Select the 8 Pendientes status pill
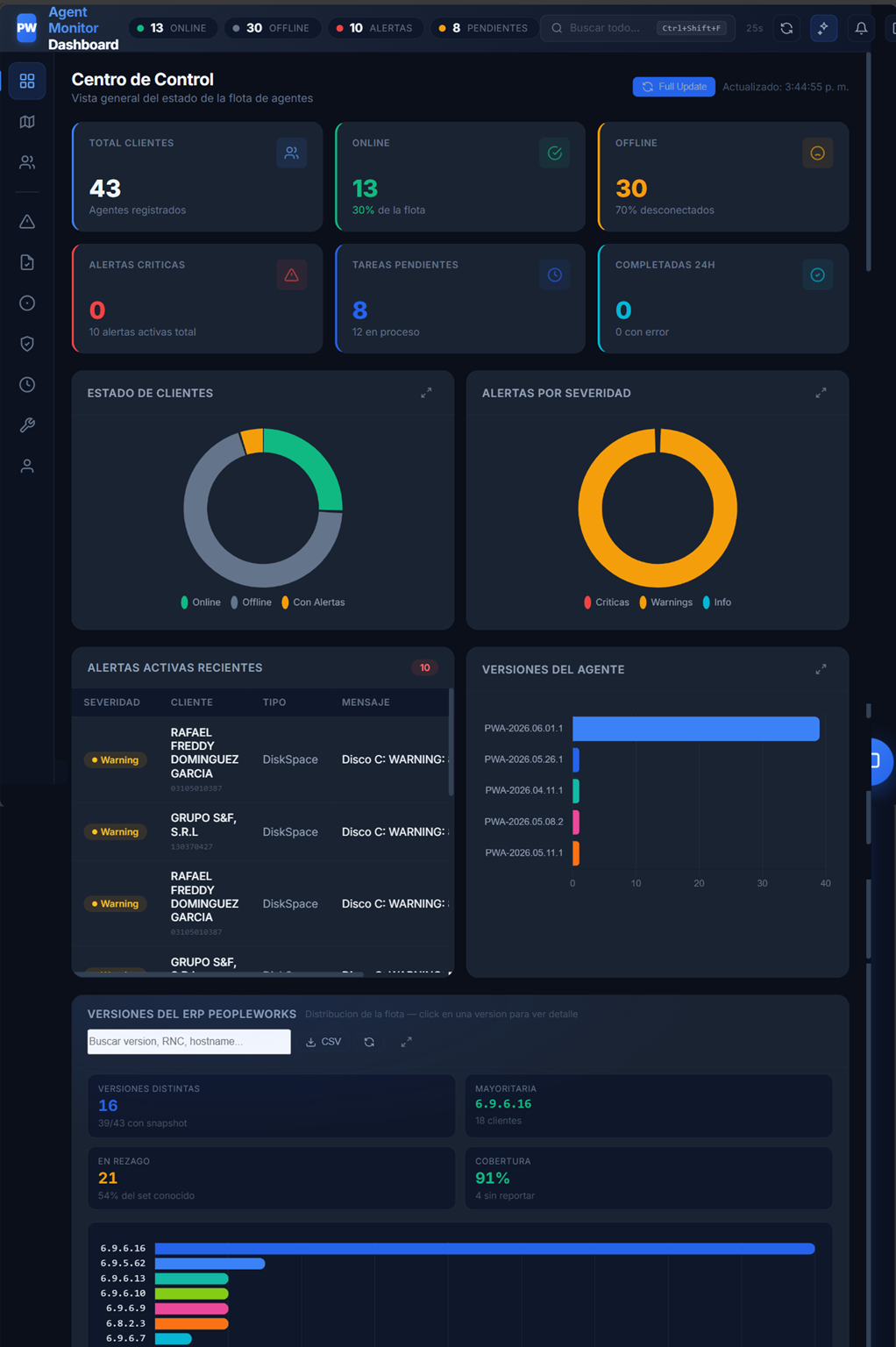Screen dimensions: 896x1347 click(483, 28)
